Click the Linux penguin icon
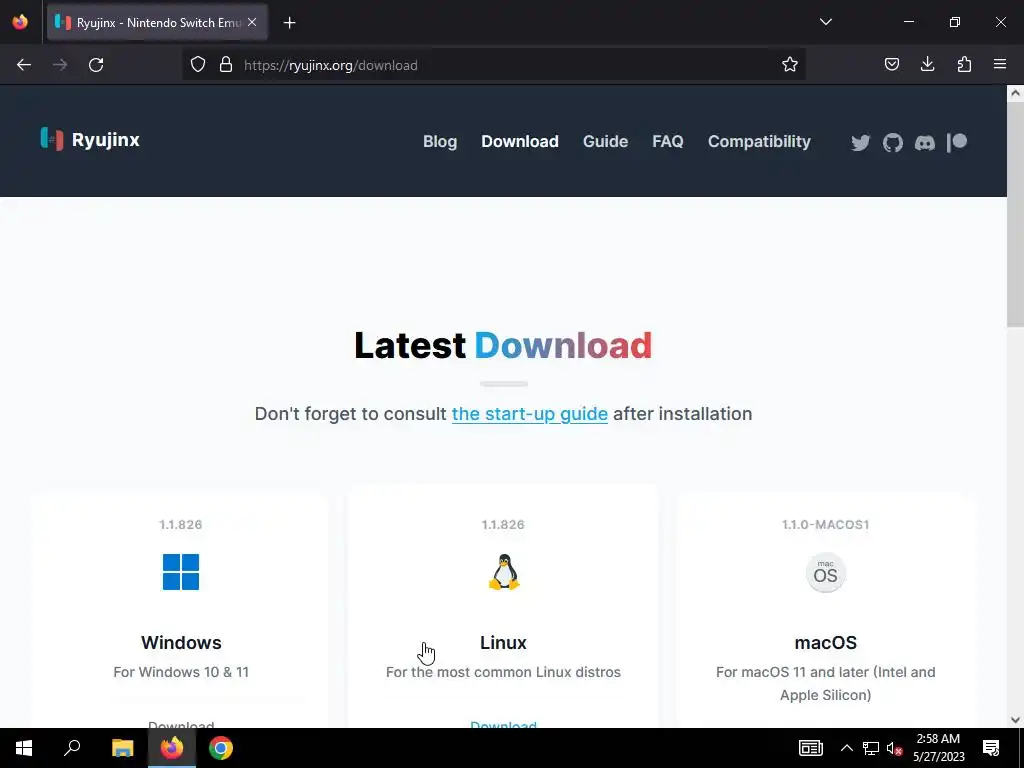Screen dimensions: 1024x768 [x=504, y=572]
